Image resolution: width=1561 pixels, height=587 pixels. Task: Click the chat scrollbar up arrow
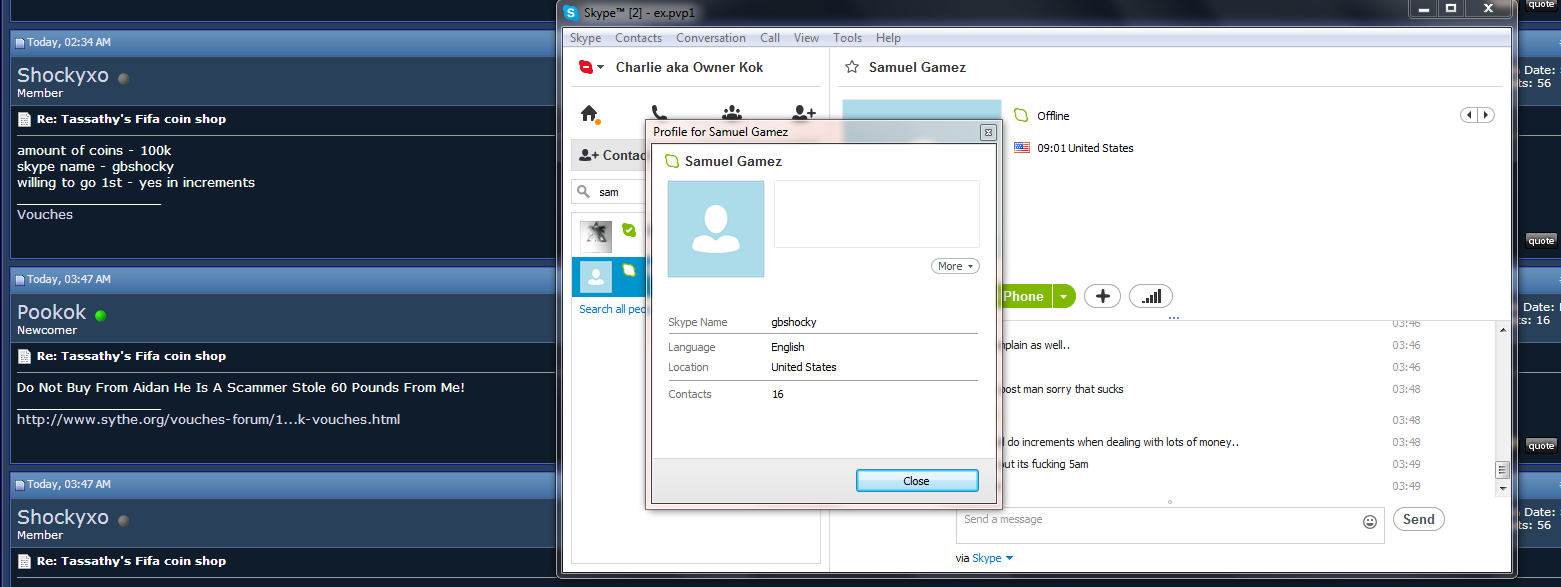pyautogui.click(x=1501, y=328)
